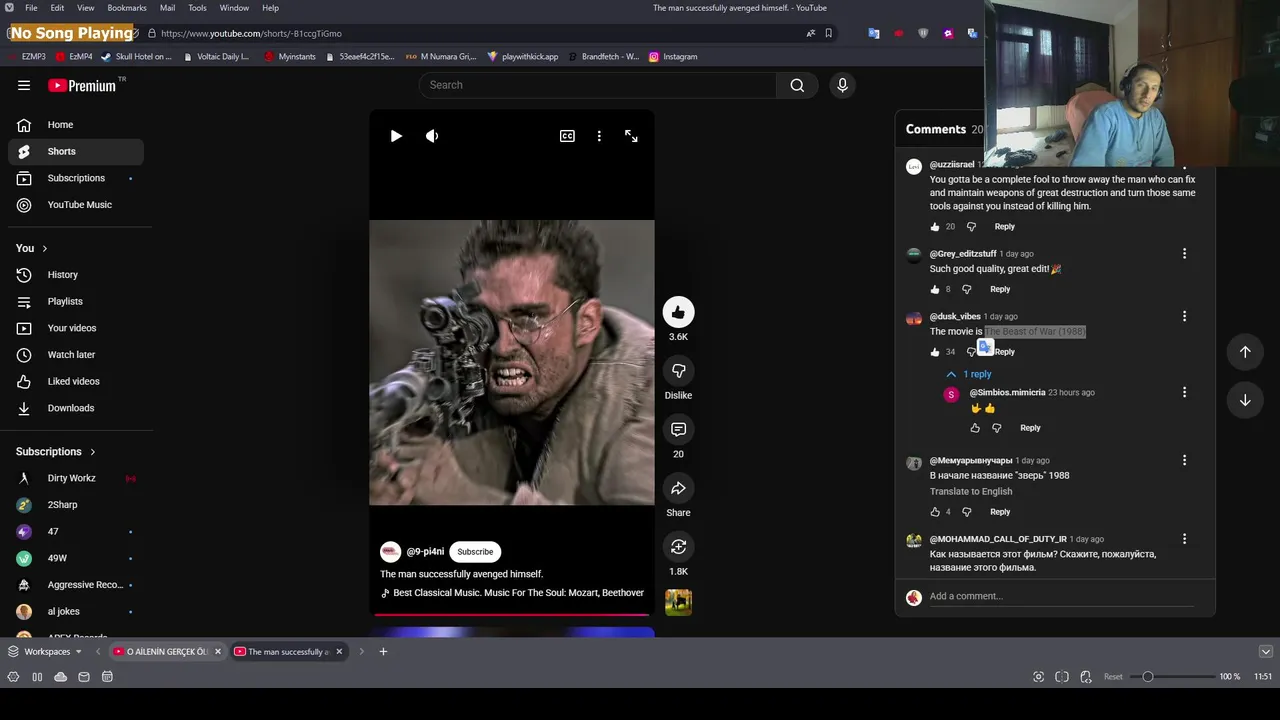Like the @uzziisrael comment
Image resolution: width=1280 pixels, height=720 pixels.
coord(935,227)
